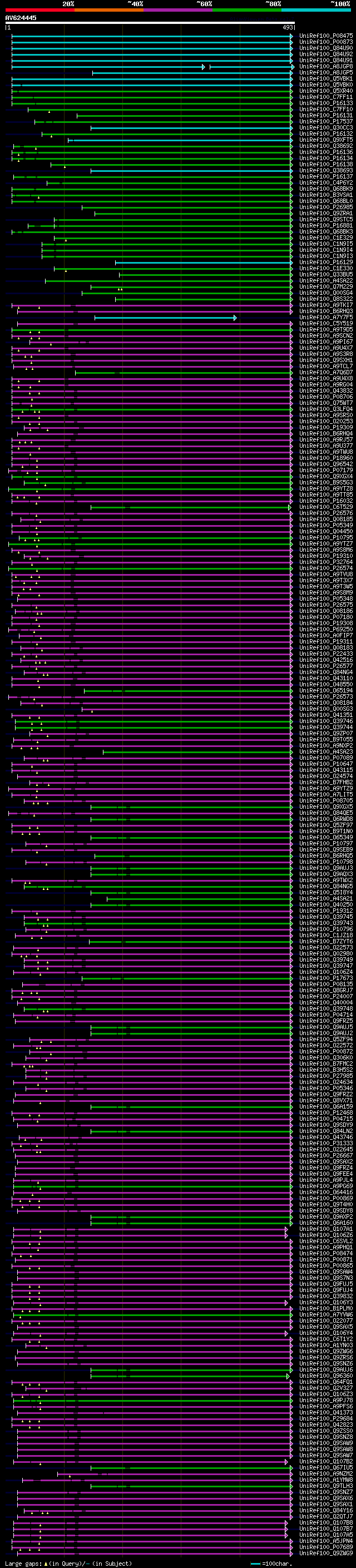This screenshot has height=1568, width=356.
Task: Select the UniRef100_Q38692 label
Action: pyautogui.click(x=326, y=146)
